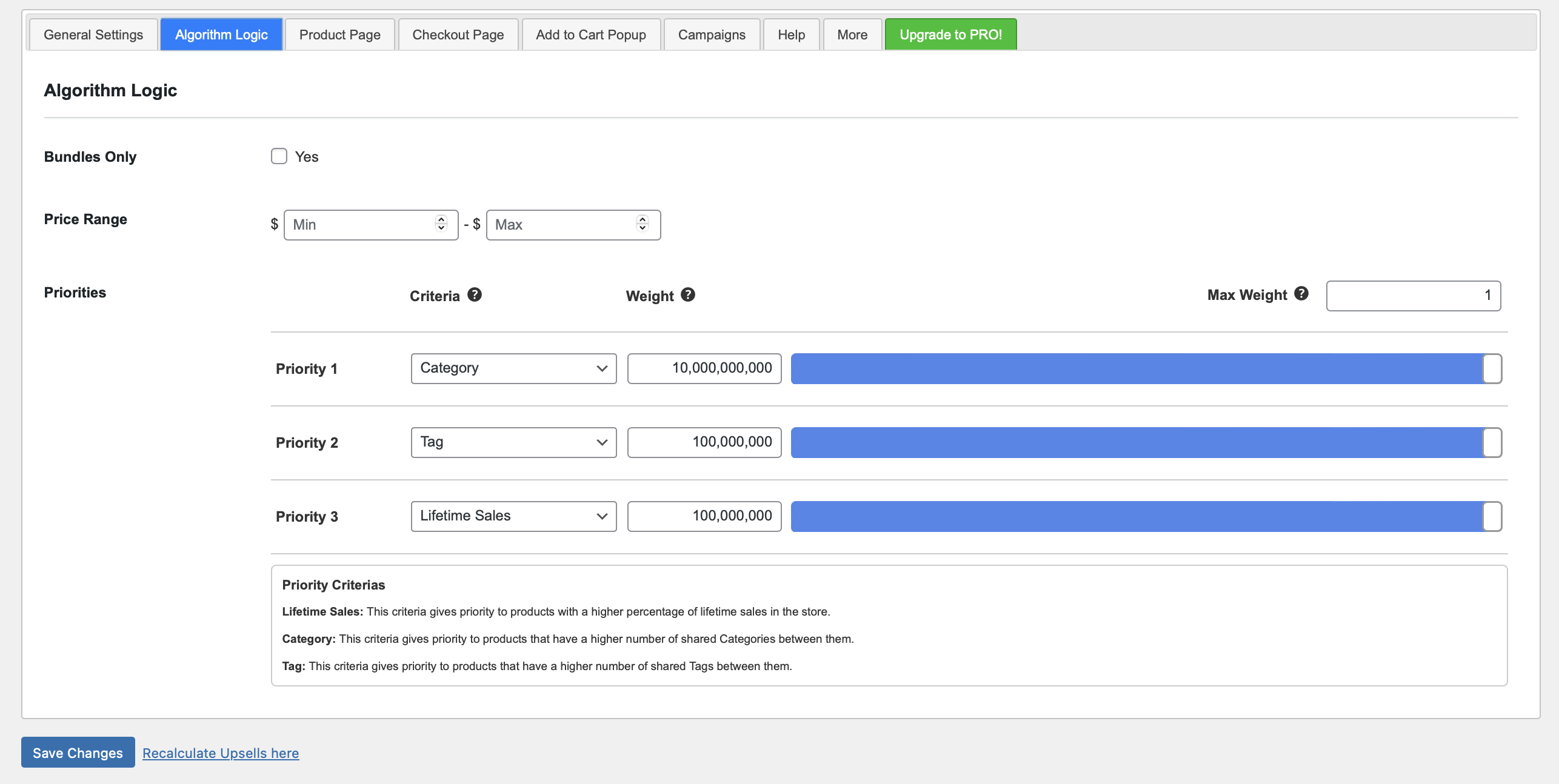Click the Max Weight help question-mark icon
The height and width of the screenshot is (784, 1559).
1301,294
